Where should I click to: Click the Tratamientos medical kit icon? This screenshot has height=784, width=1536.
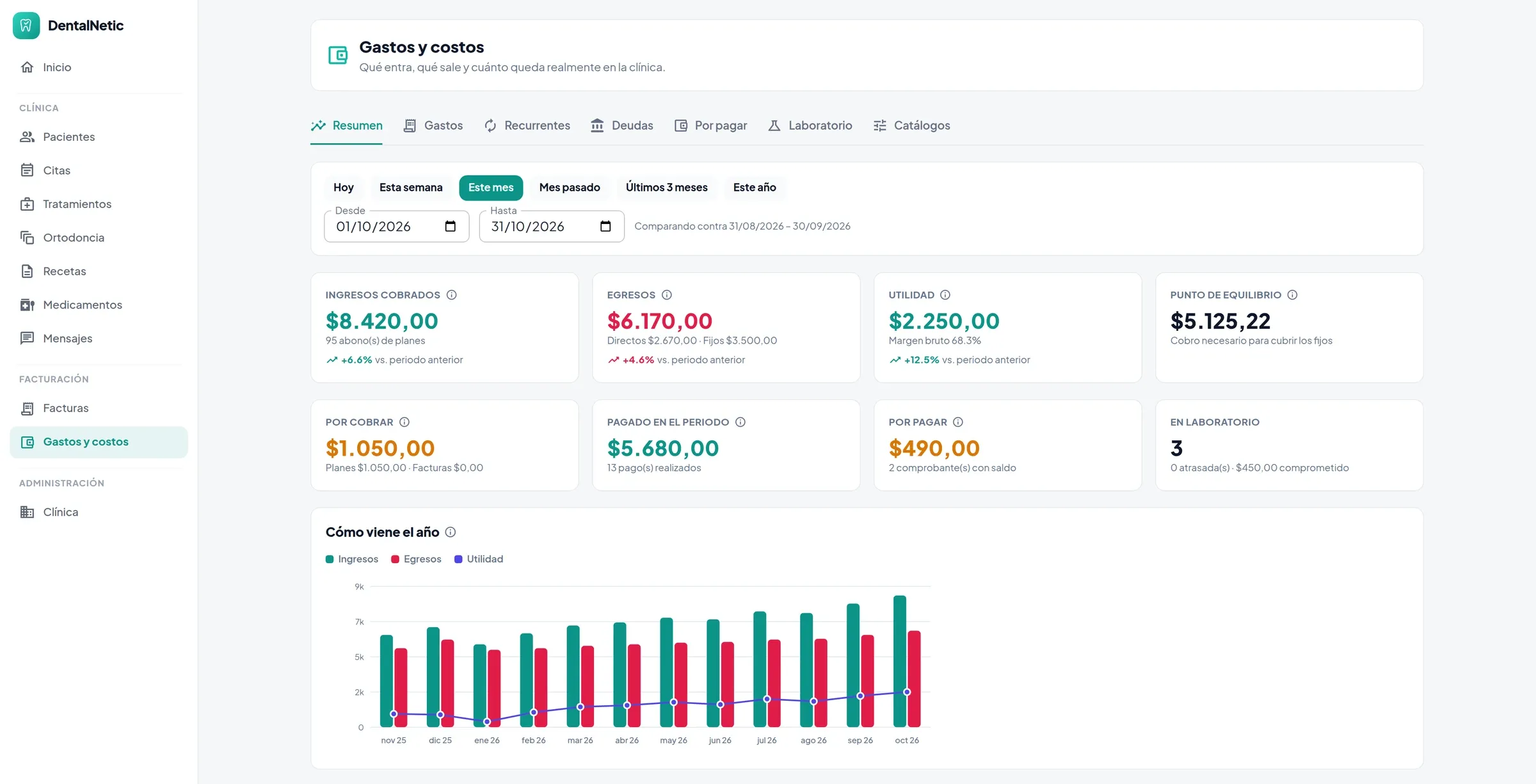27,204
